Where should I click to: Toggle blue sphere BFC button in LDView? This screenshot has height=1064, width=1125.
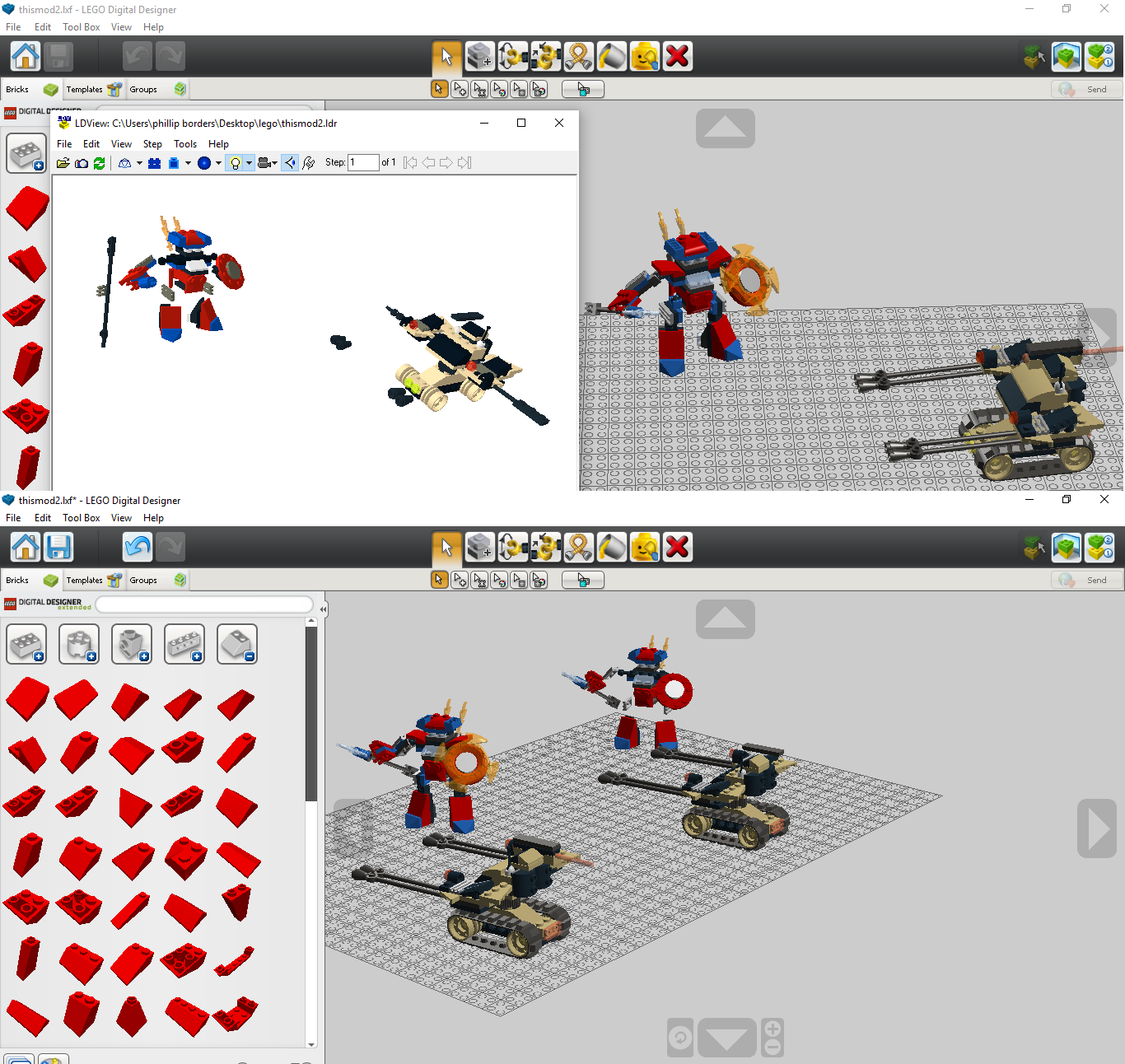coord(204,163)
